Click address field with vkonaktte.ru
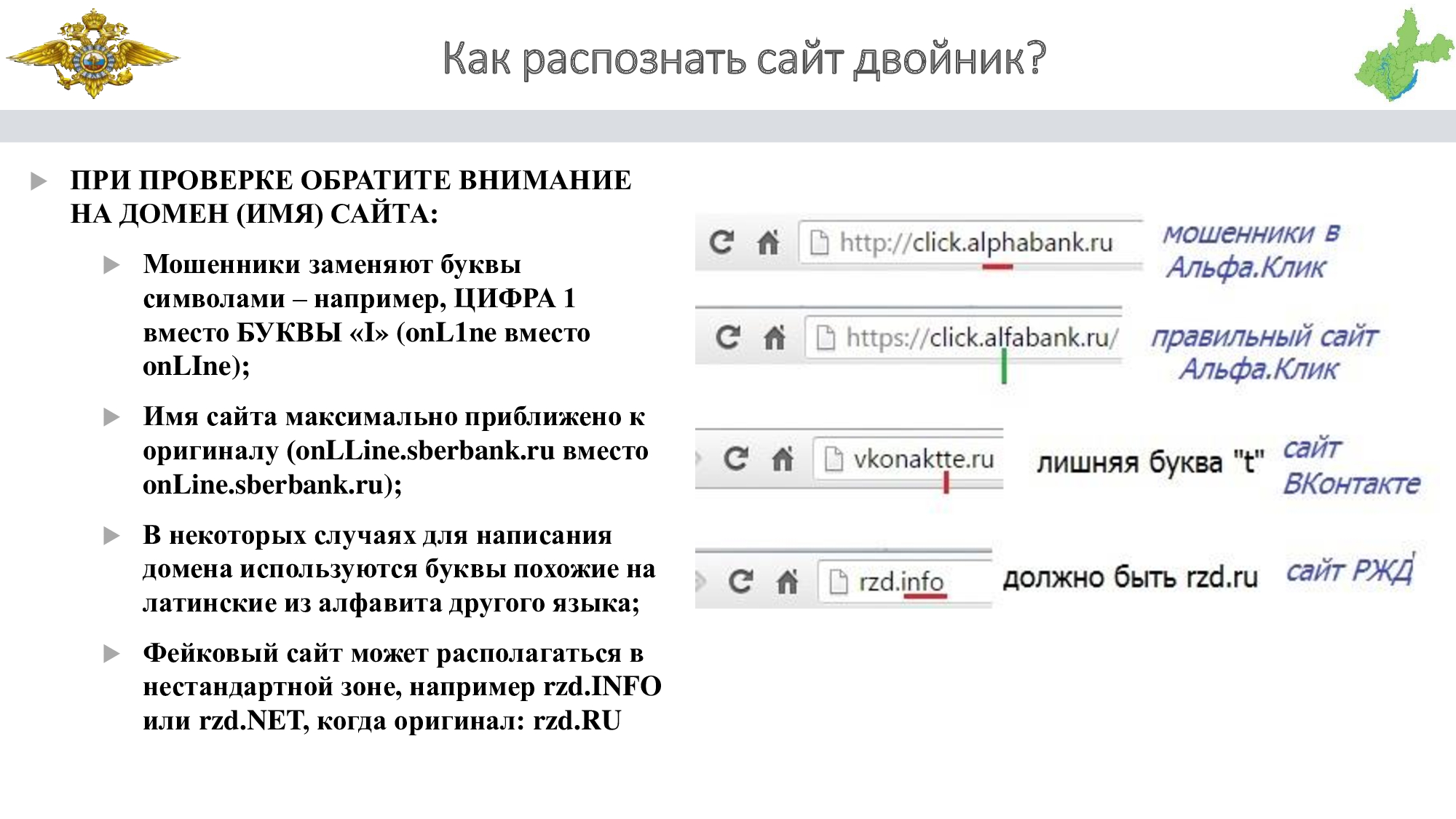The width and height of the screenshot is (1456, 819). click(x=908, y=459)
